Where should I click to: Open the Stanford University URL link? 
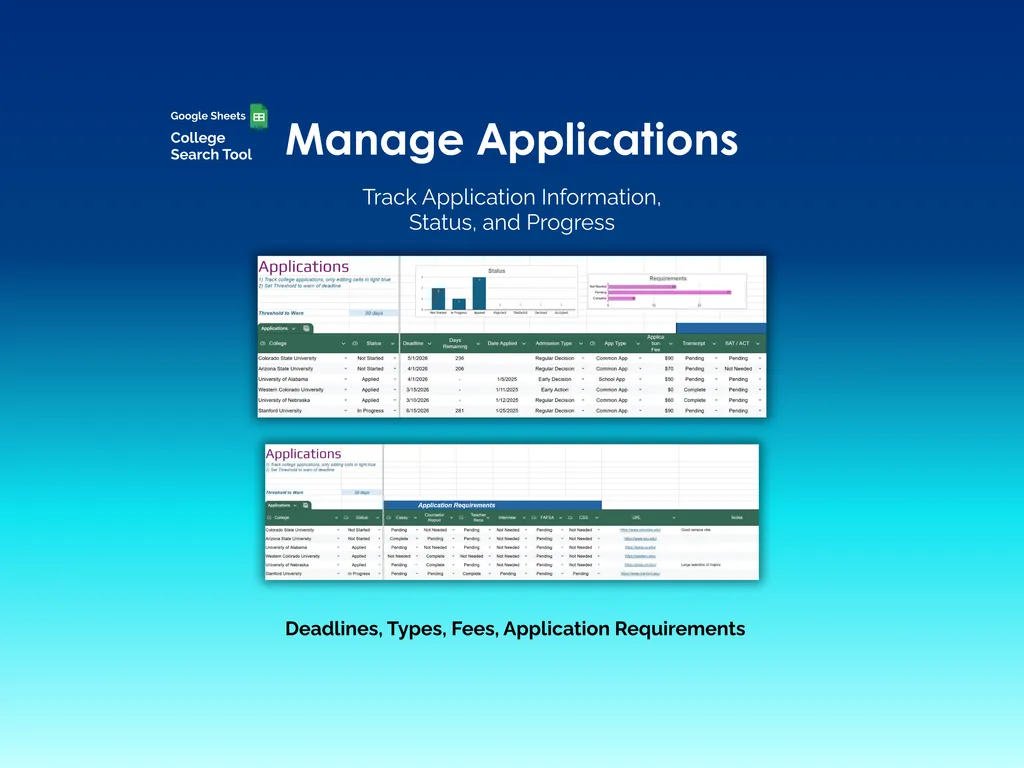coord(639,574)
